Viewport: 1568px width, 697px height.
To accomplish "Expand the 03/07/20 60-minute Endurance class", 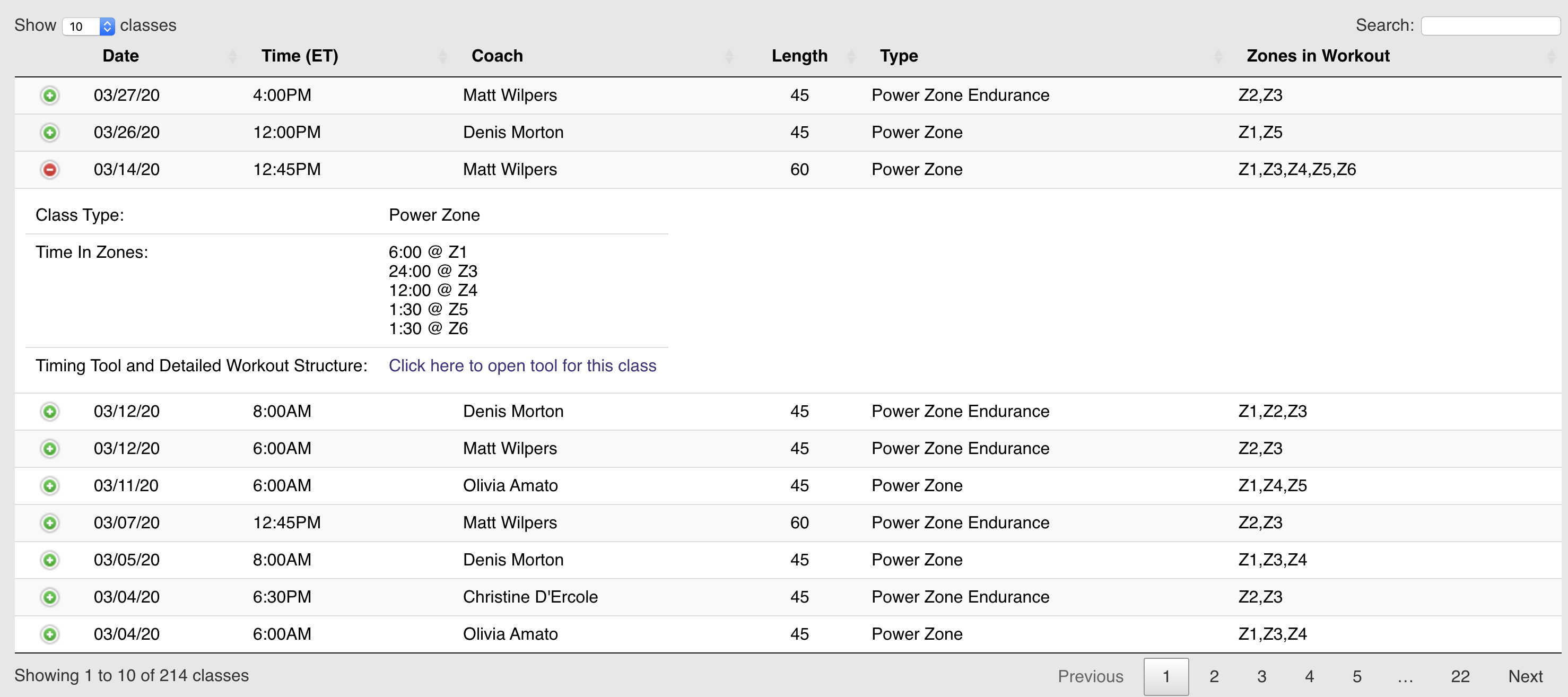I will click(x=50, y=523).
